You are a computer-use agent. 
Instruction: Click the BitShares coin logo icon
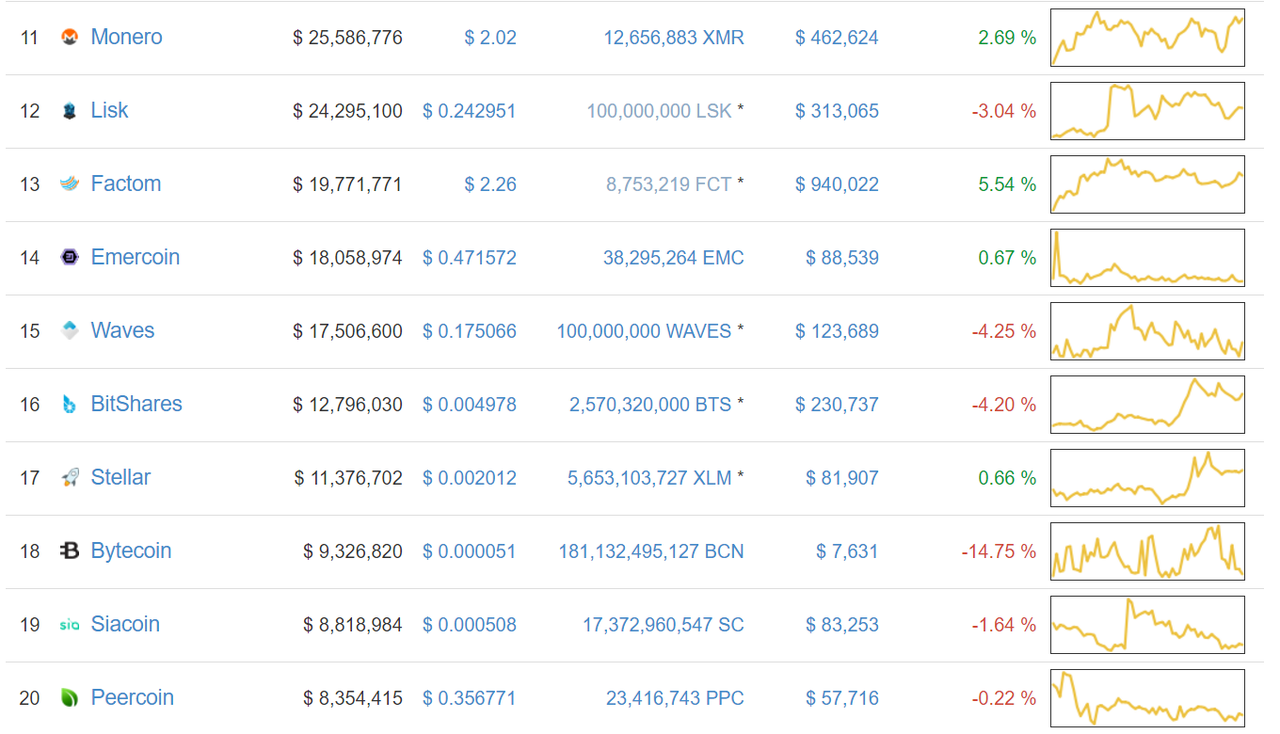click(69, 405)
